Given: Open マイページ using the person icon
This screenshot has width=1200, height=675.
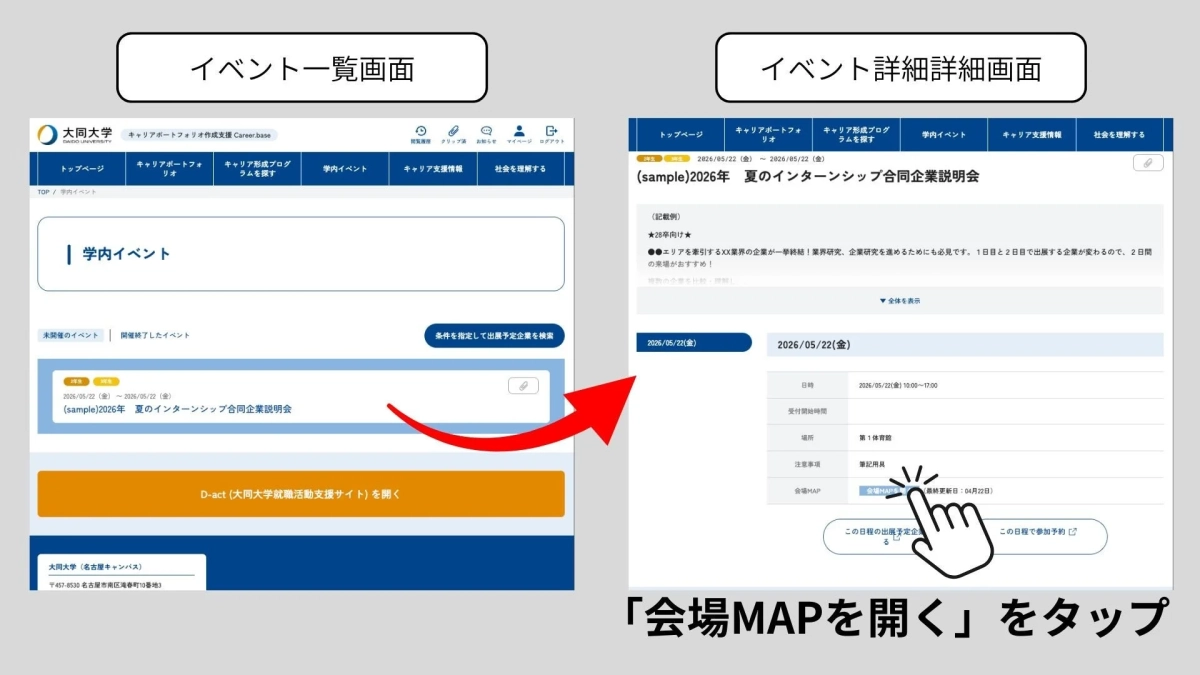Looking at the screenshot, I should [520, 131].
